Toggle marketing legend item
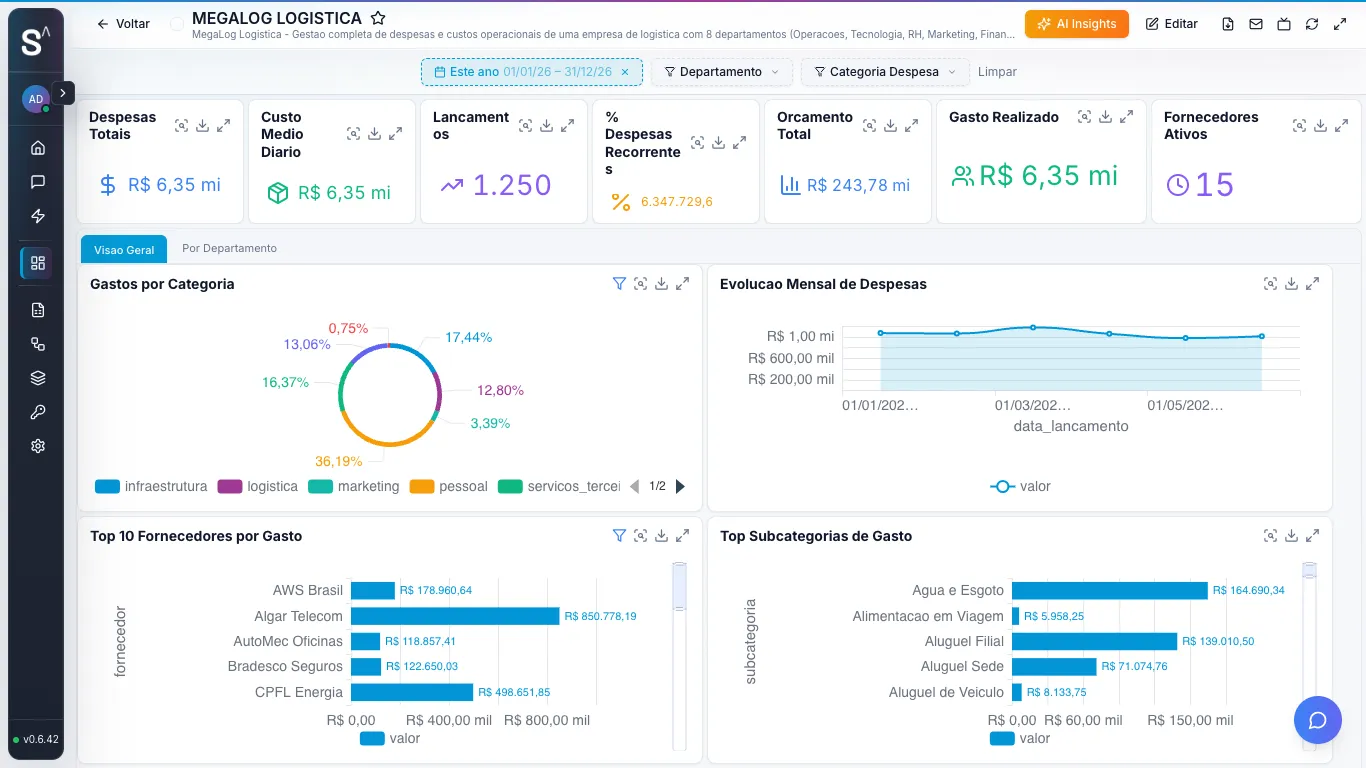 [353, 487]
